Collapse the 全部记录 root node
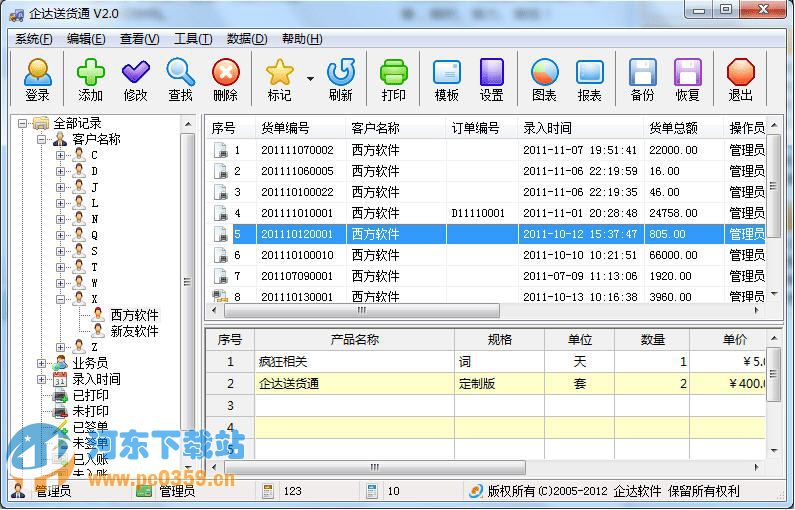 coord(22,123)
